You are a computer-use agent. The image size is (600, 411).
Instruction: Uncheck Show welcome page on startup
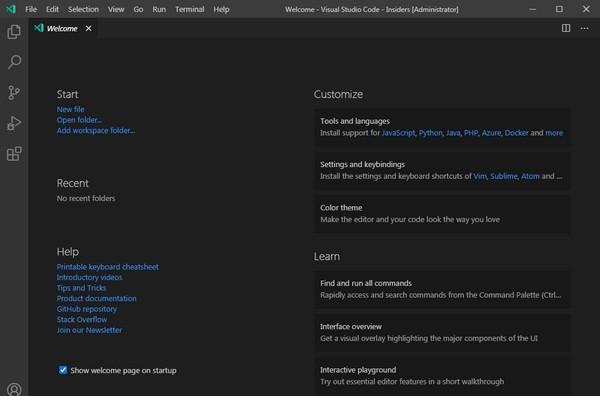coord(63,370)
